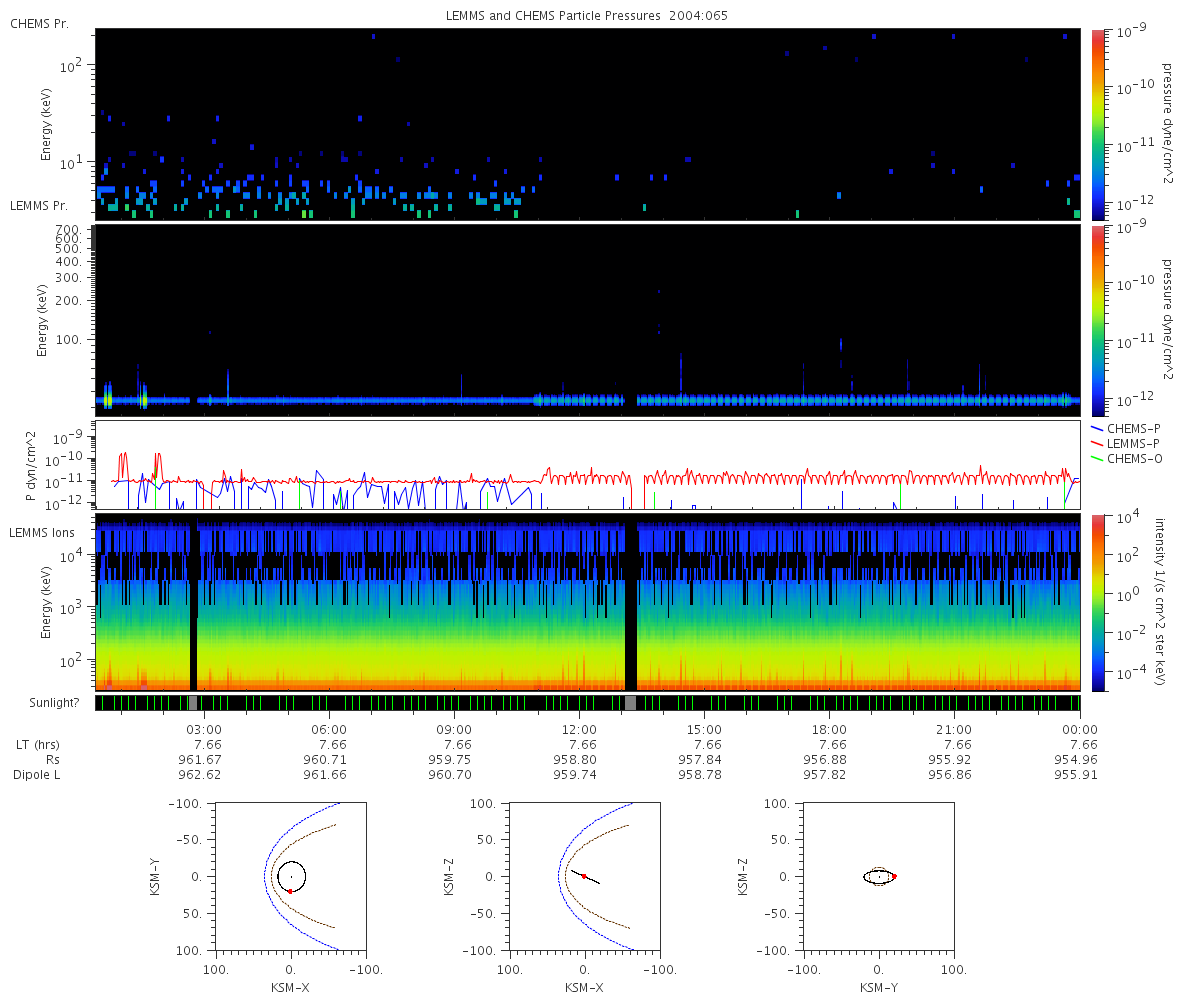Click the CHEMS Pr. panel label
1200x1000 pixels.
point(39,23)
